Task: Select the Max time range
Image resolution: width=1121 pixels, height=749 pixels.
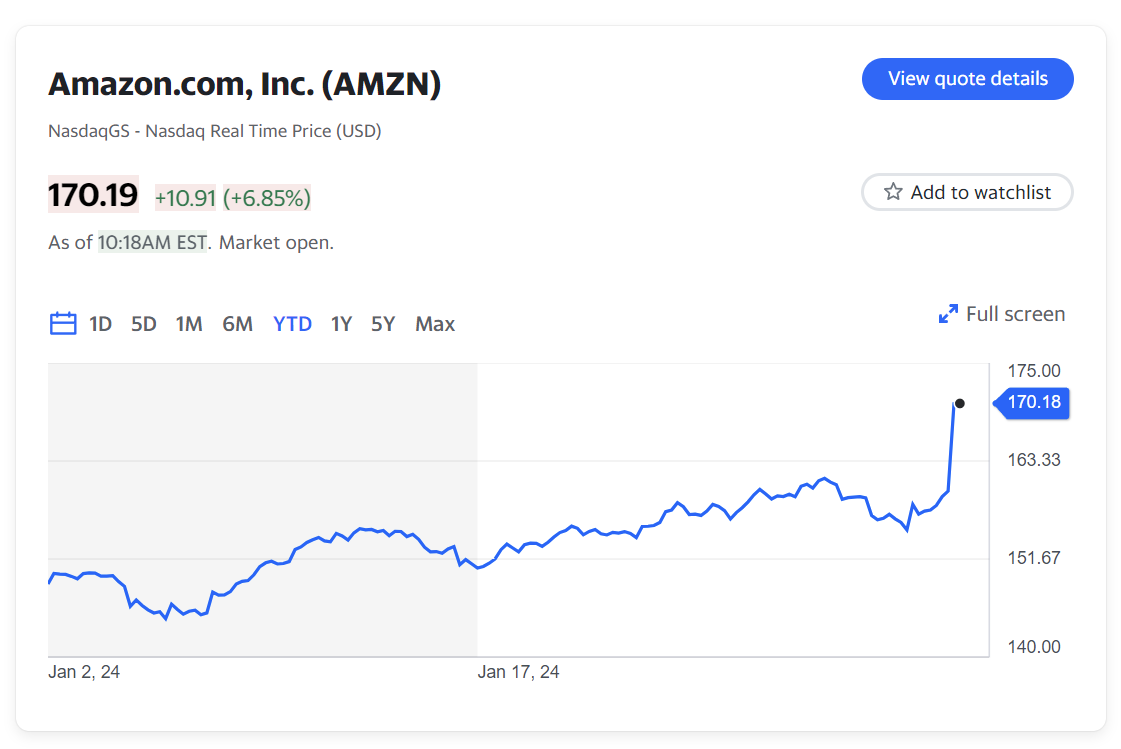Action: coord(435,324)
